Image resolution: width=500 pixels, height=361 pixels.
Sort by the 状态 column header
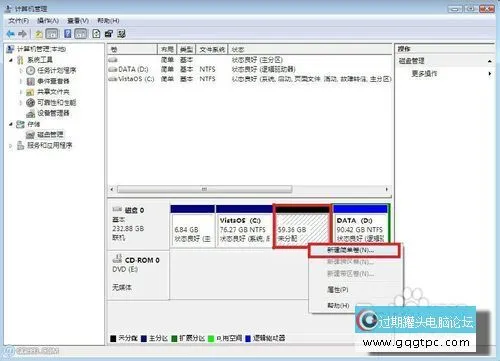click(310, 49)
